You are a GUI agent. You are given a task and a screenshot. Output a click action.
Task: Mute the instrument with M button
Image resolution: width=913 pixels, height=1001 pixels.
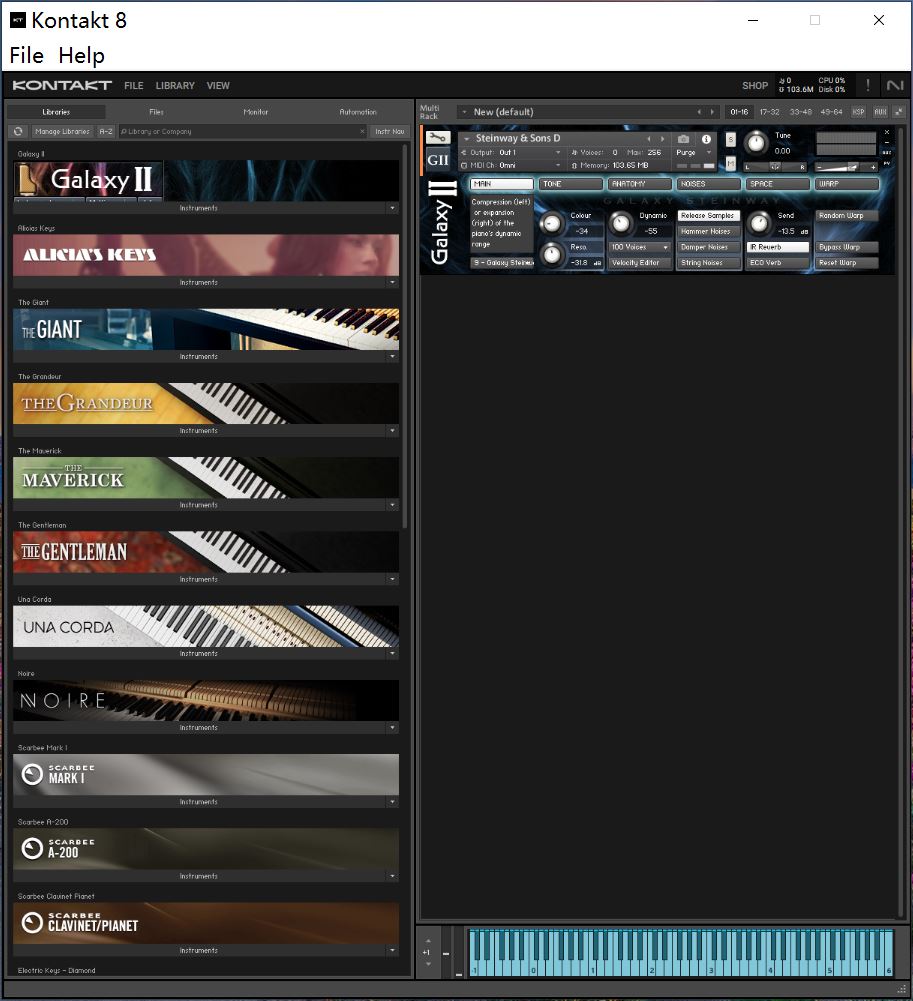coord(730,163)
